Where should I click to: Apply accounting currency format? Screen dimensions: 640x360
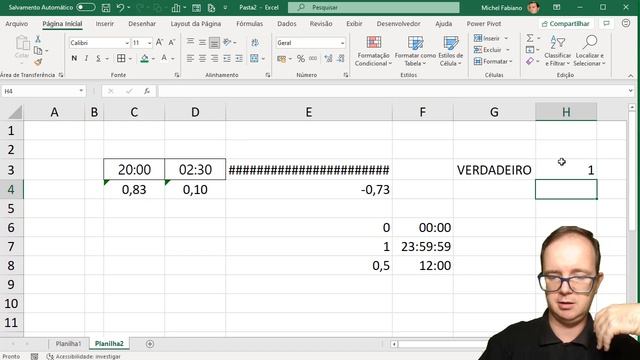coord(281,59)
